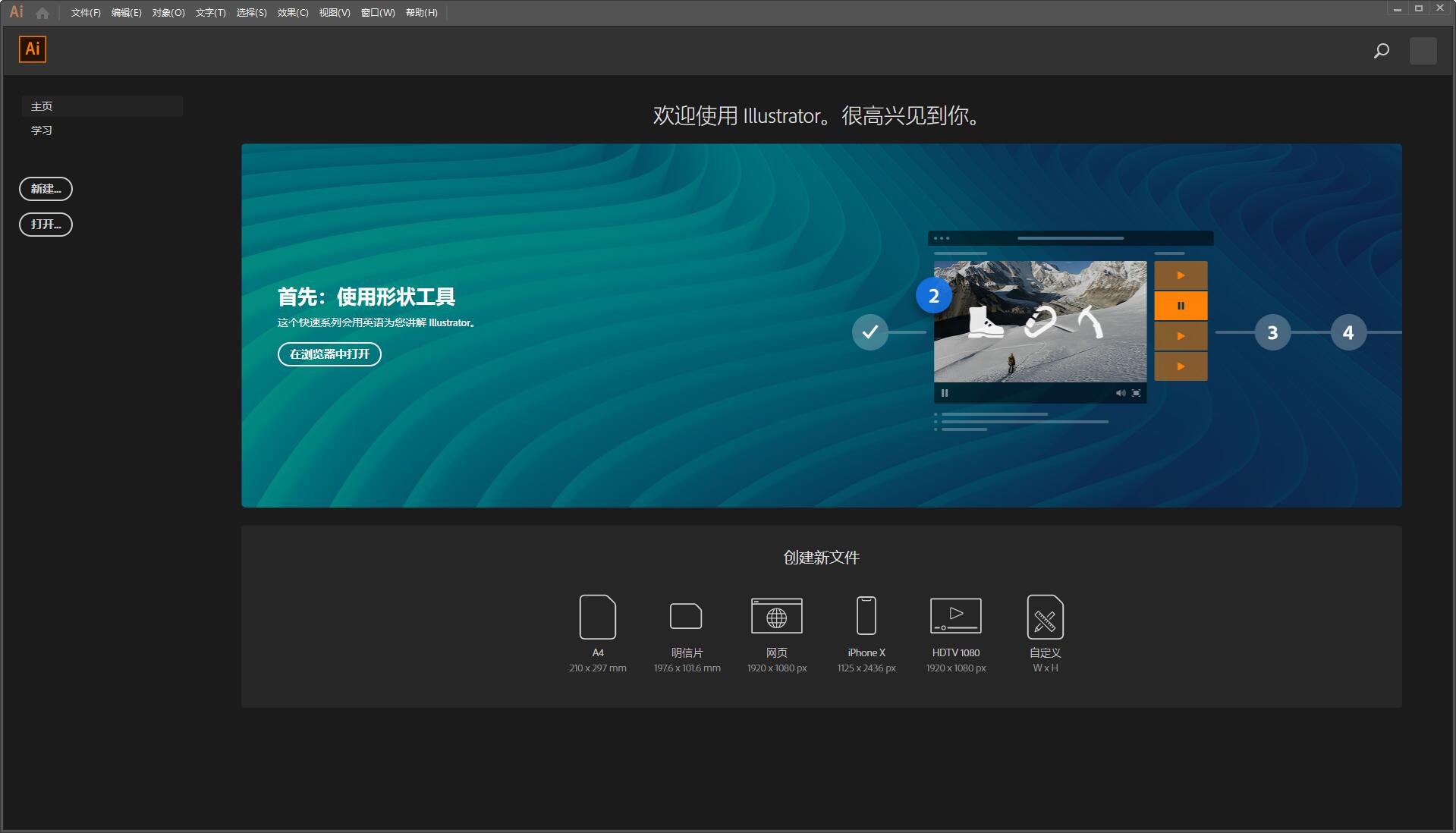The height and width of the screenshot is (833, 1456).
Task: Open the 窗口(W) menu
Action: point(378,13)
